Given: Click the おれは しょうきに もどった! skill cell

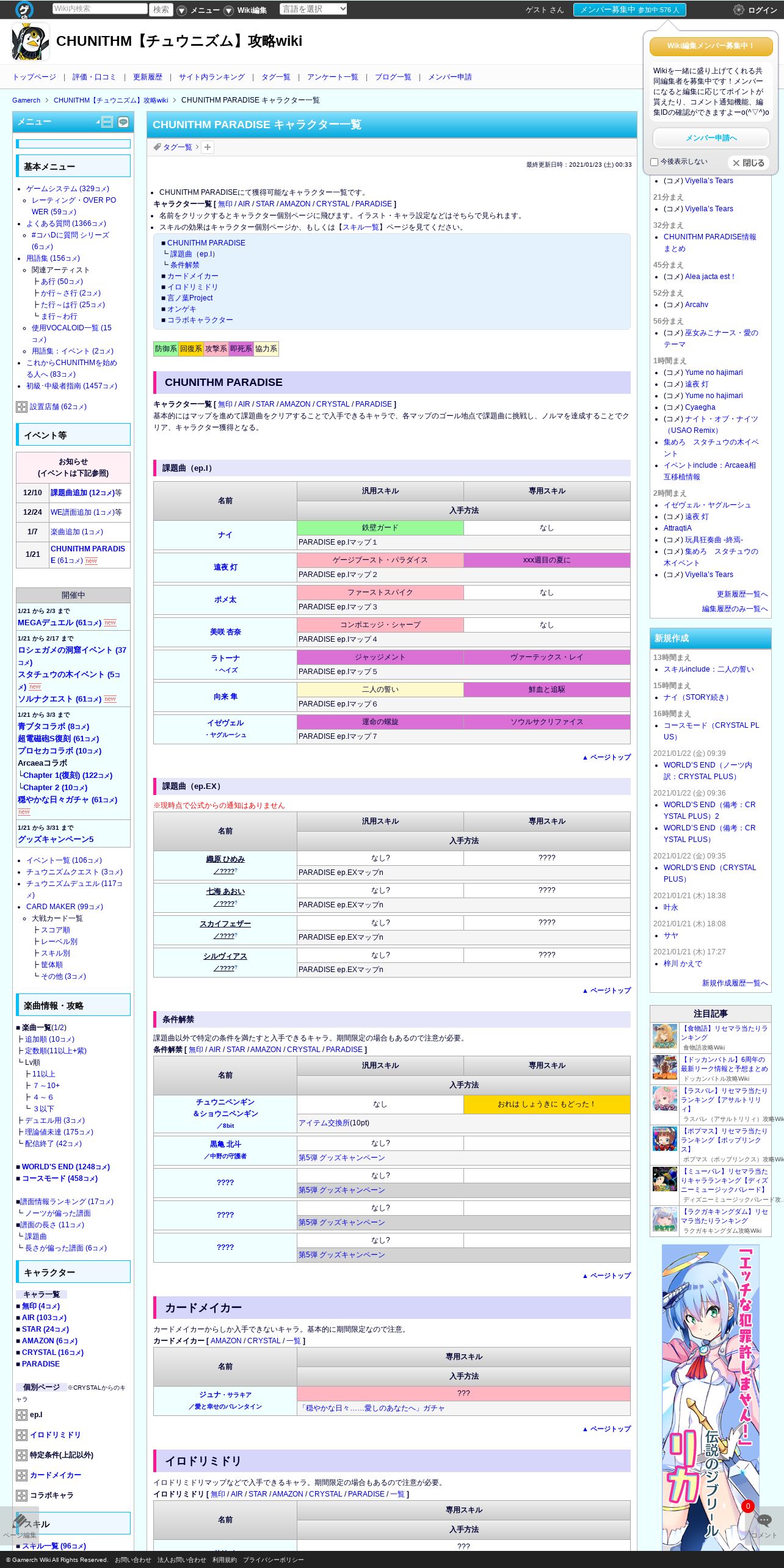Looking at the screenshot, I should pos(546,1104).
